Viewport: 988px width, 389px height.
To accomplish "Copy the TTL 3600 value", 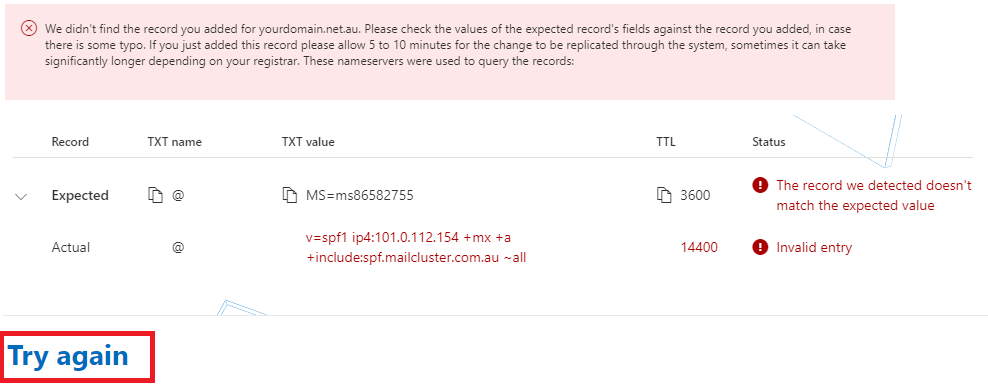I will point(664,195).
